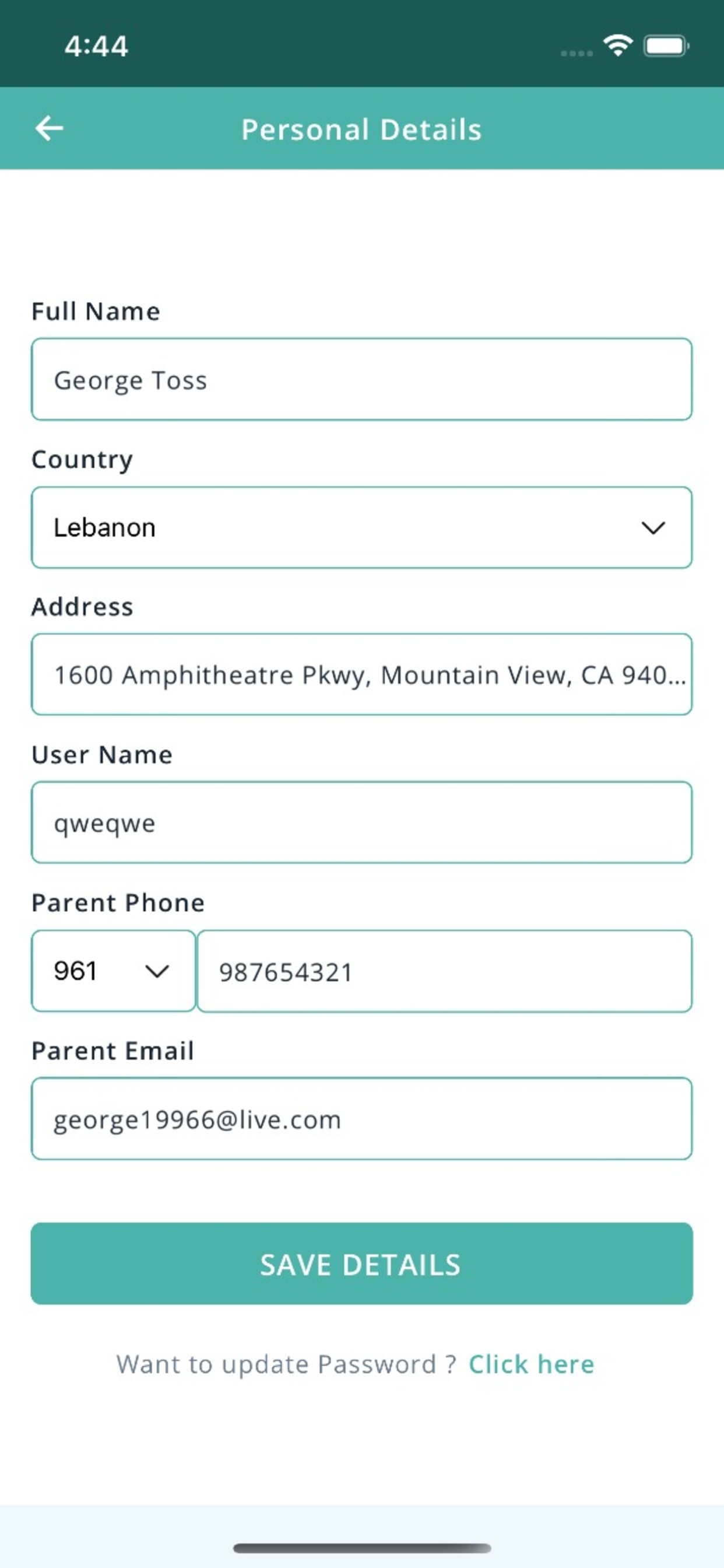The height and width of the screenshot is (1568, 724).
Task: Click the Country dropdown chevron
Action: 653,528
